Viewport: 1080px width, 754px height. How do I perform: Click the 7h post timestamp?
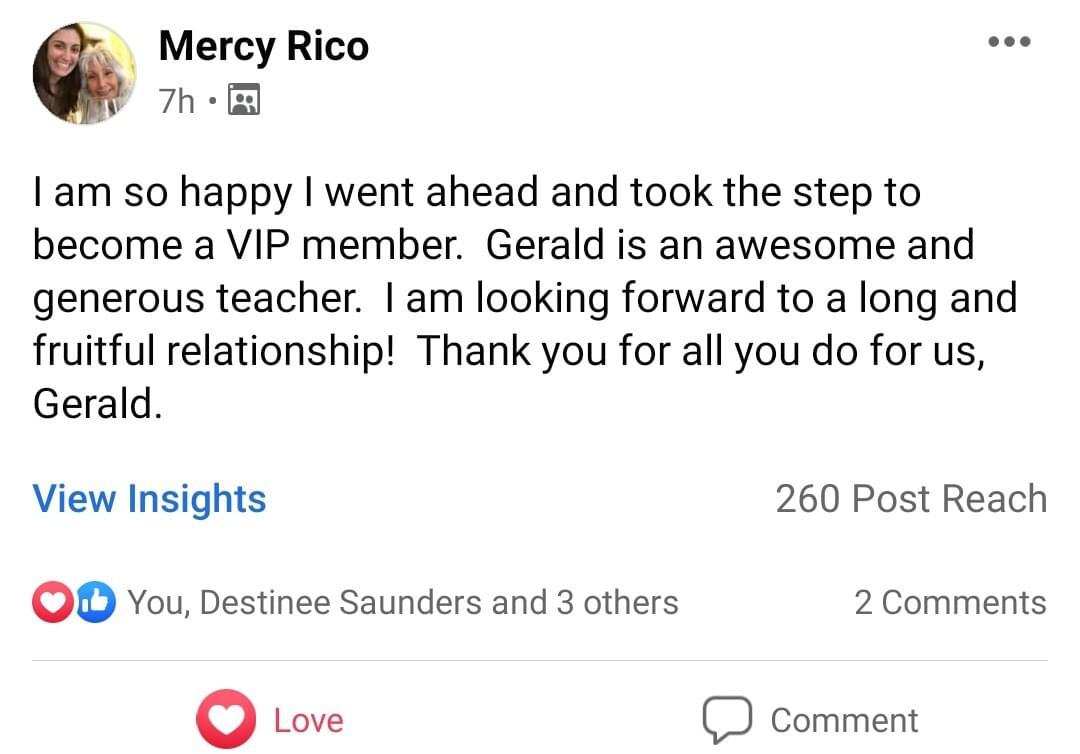click(177, 100)
